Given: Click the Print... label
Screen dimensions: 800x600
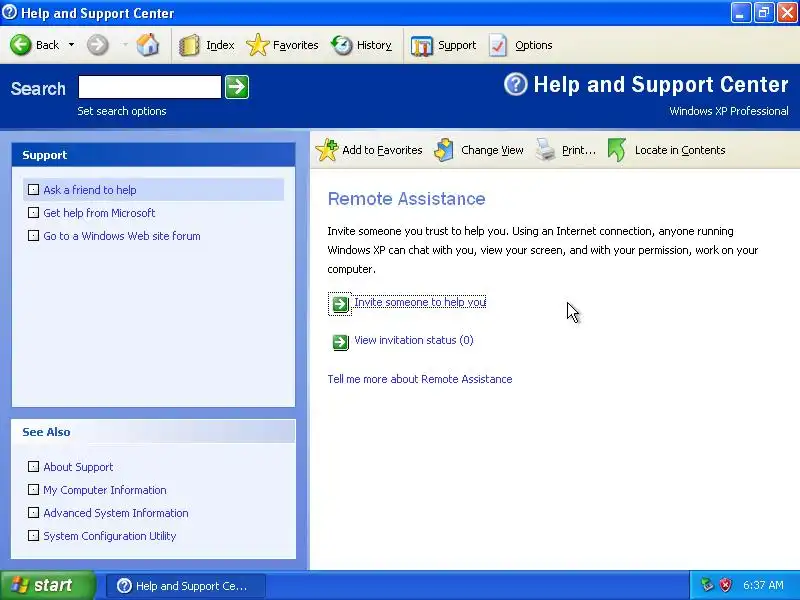Looking at the screenshot, I should click(579, 150).
